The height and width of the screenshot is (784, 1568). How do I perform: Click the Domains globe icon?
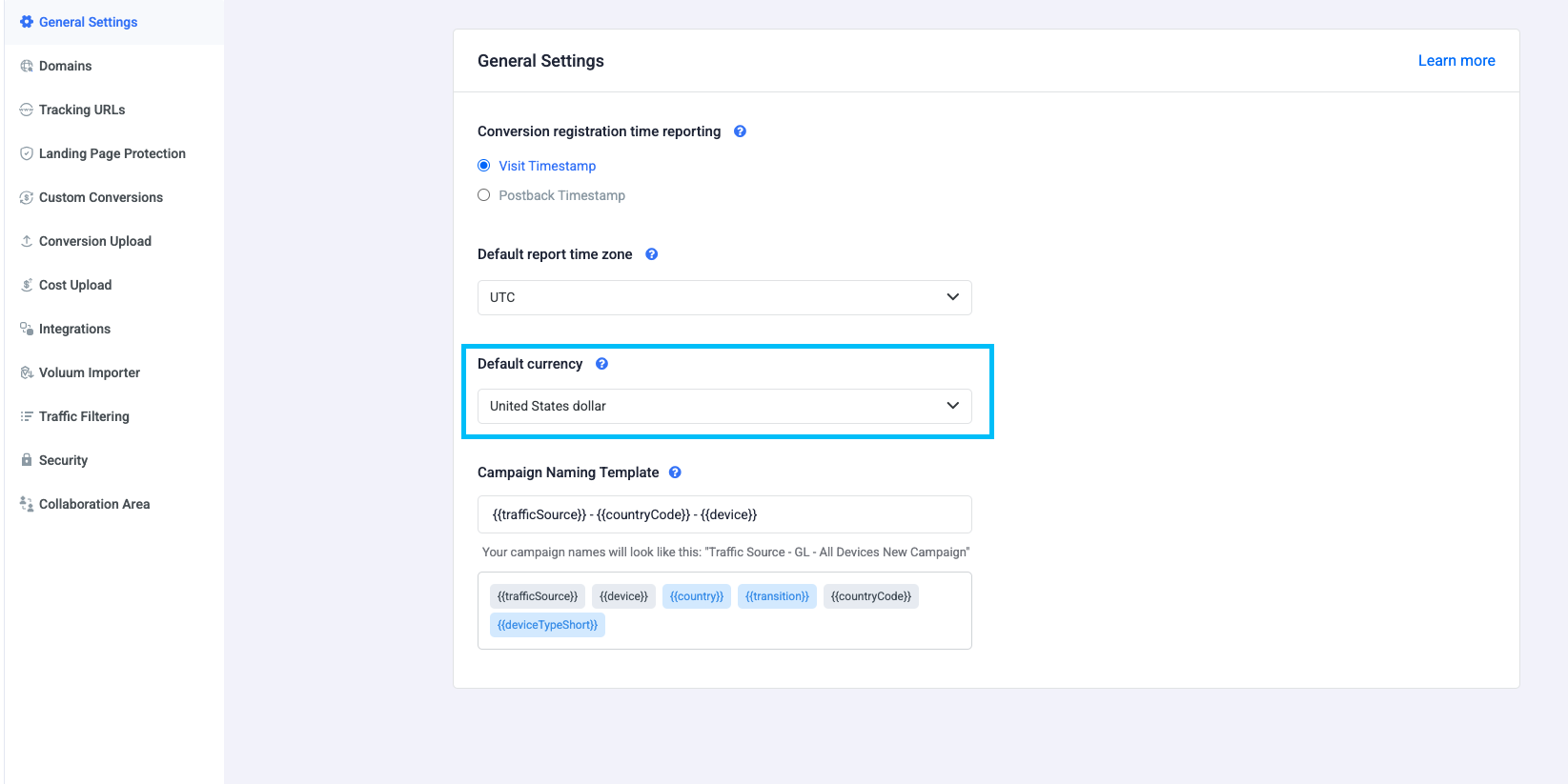(x=27, y=66)
